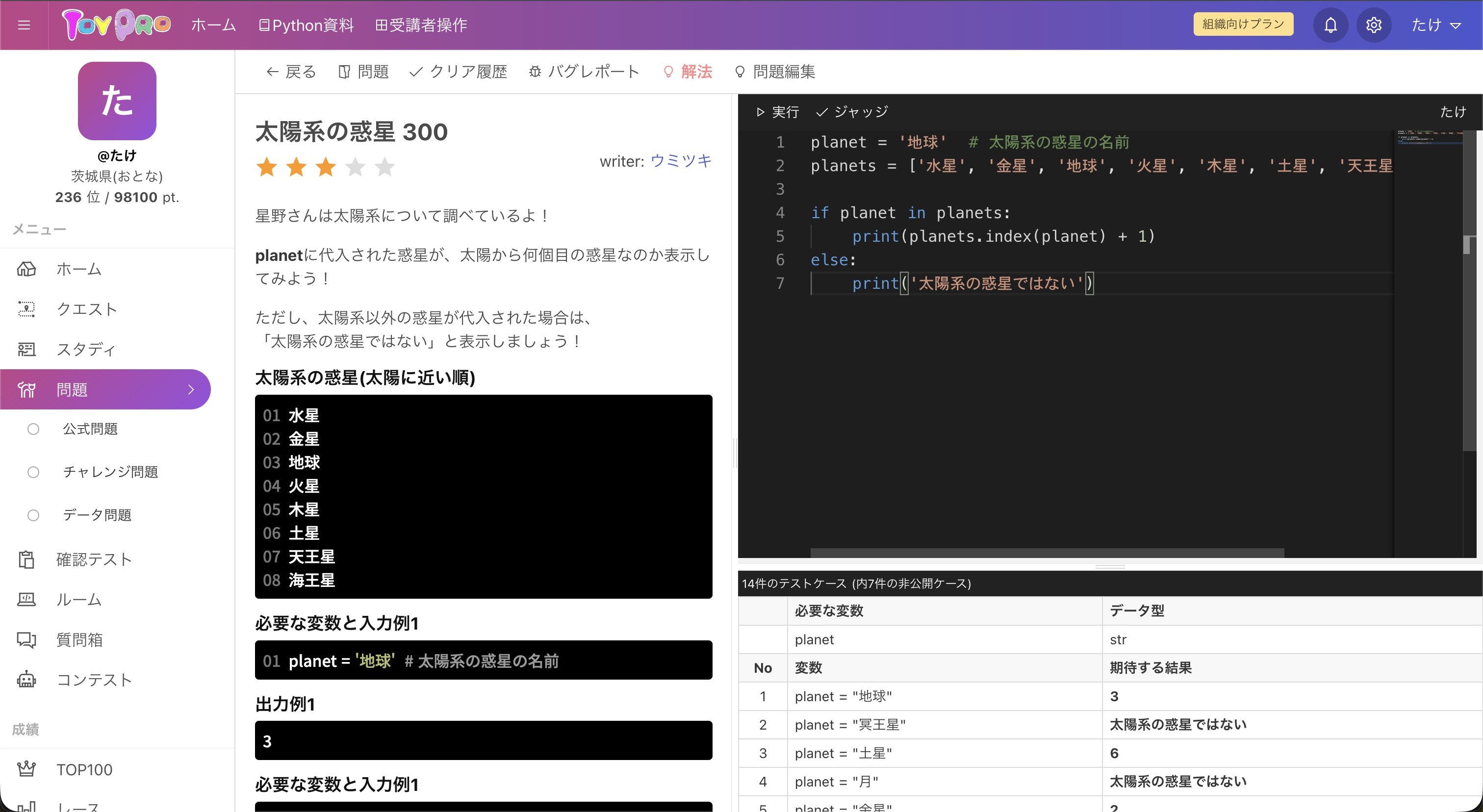
Task: Click the TOP100 crown icon
Action: 26,769
